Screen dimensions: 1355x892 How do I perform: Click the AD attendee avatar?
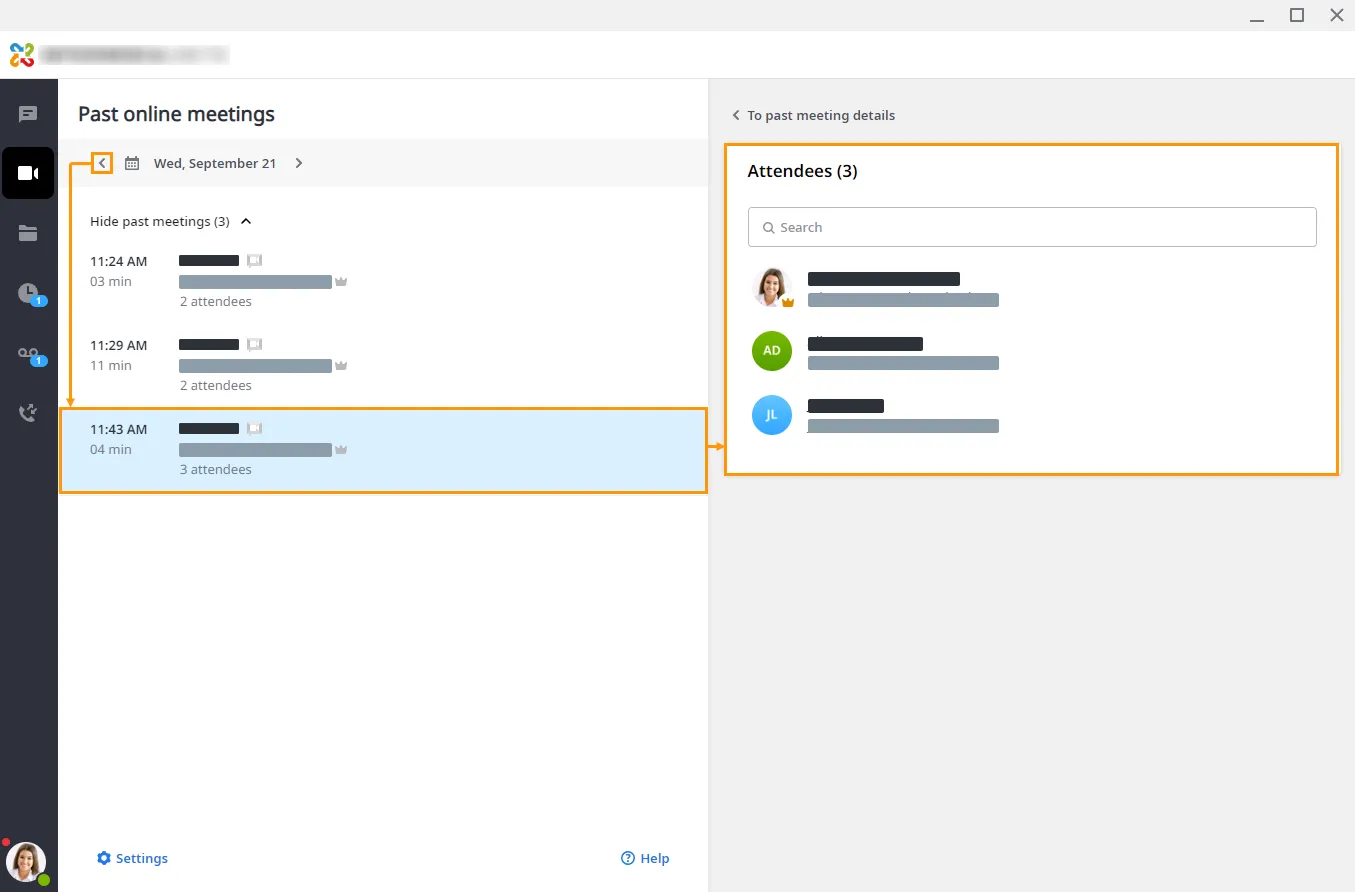[x=772, y=351]
